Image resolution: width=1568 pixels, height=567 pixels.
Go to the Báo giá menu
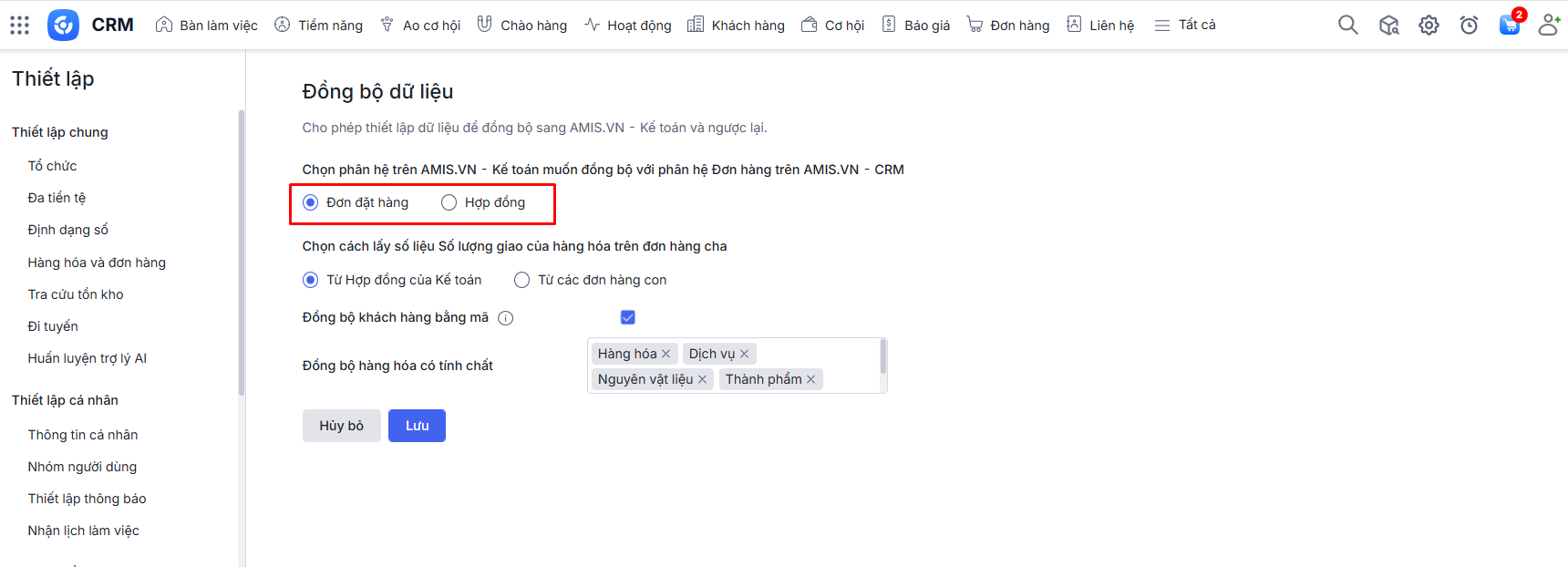click(x=916, y=25)
